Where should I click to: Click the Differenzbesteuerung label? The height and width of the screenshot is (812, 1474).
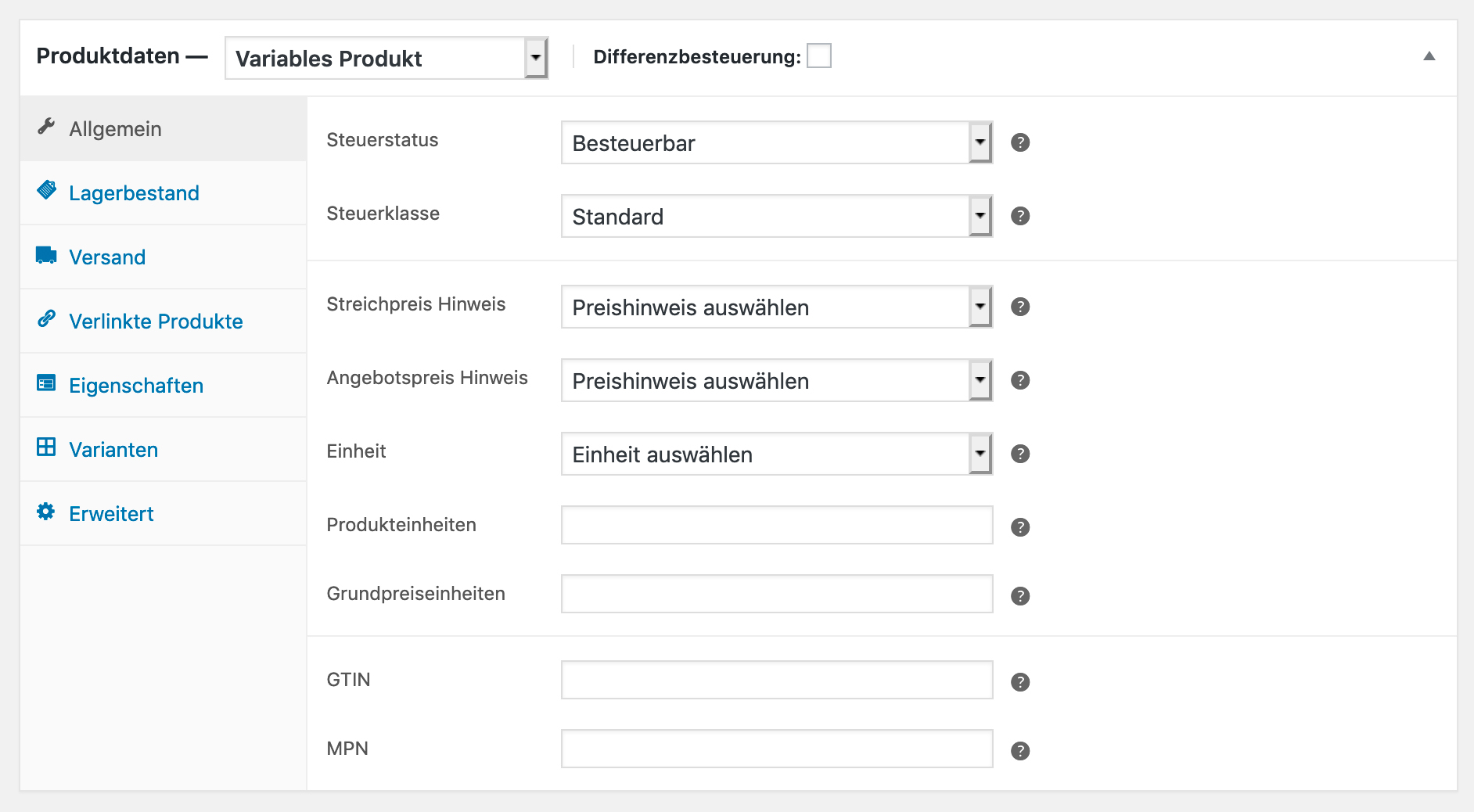697,57
